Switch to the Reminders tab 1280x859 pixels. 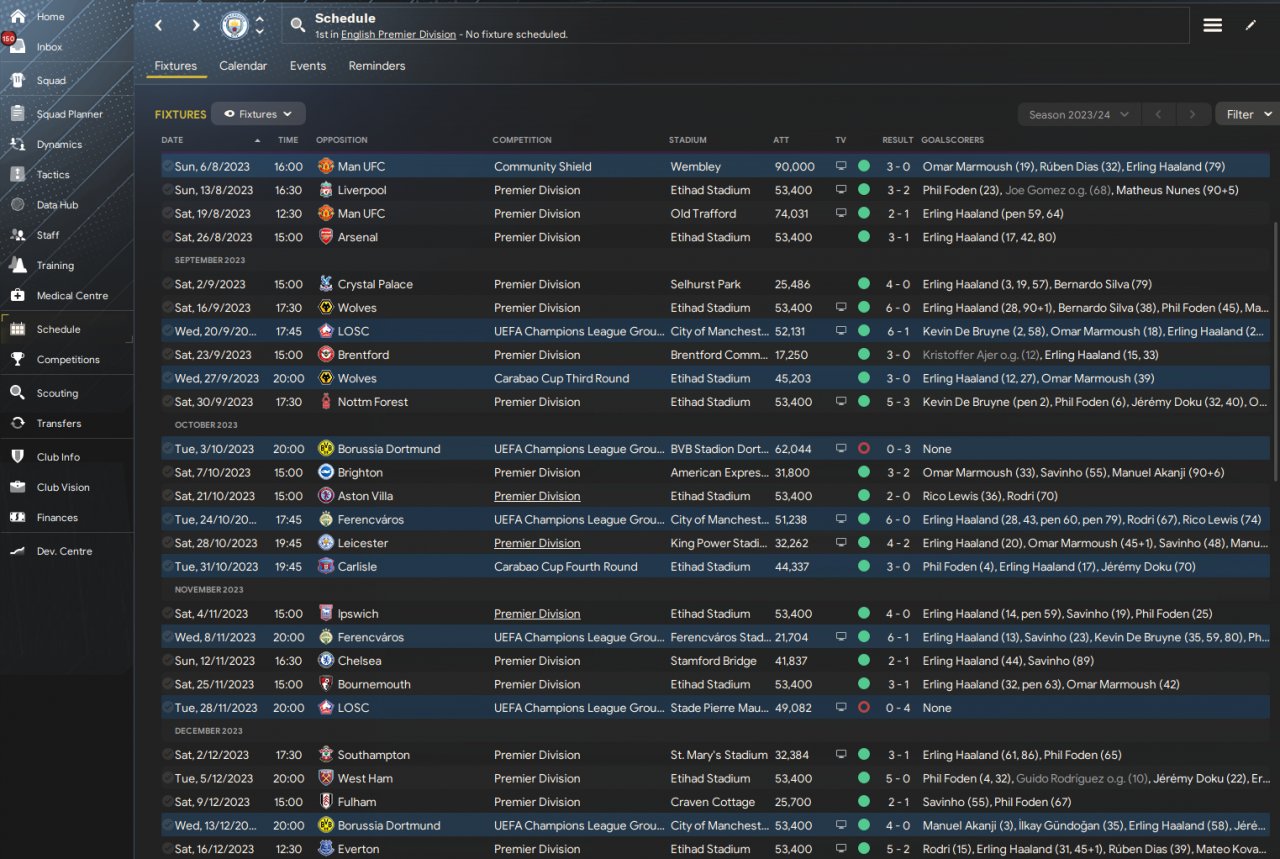point(377,66)
